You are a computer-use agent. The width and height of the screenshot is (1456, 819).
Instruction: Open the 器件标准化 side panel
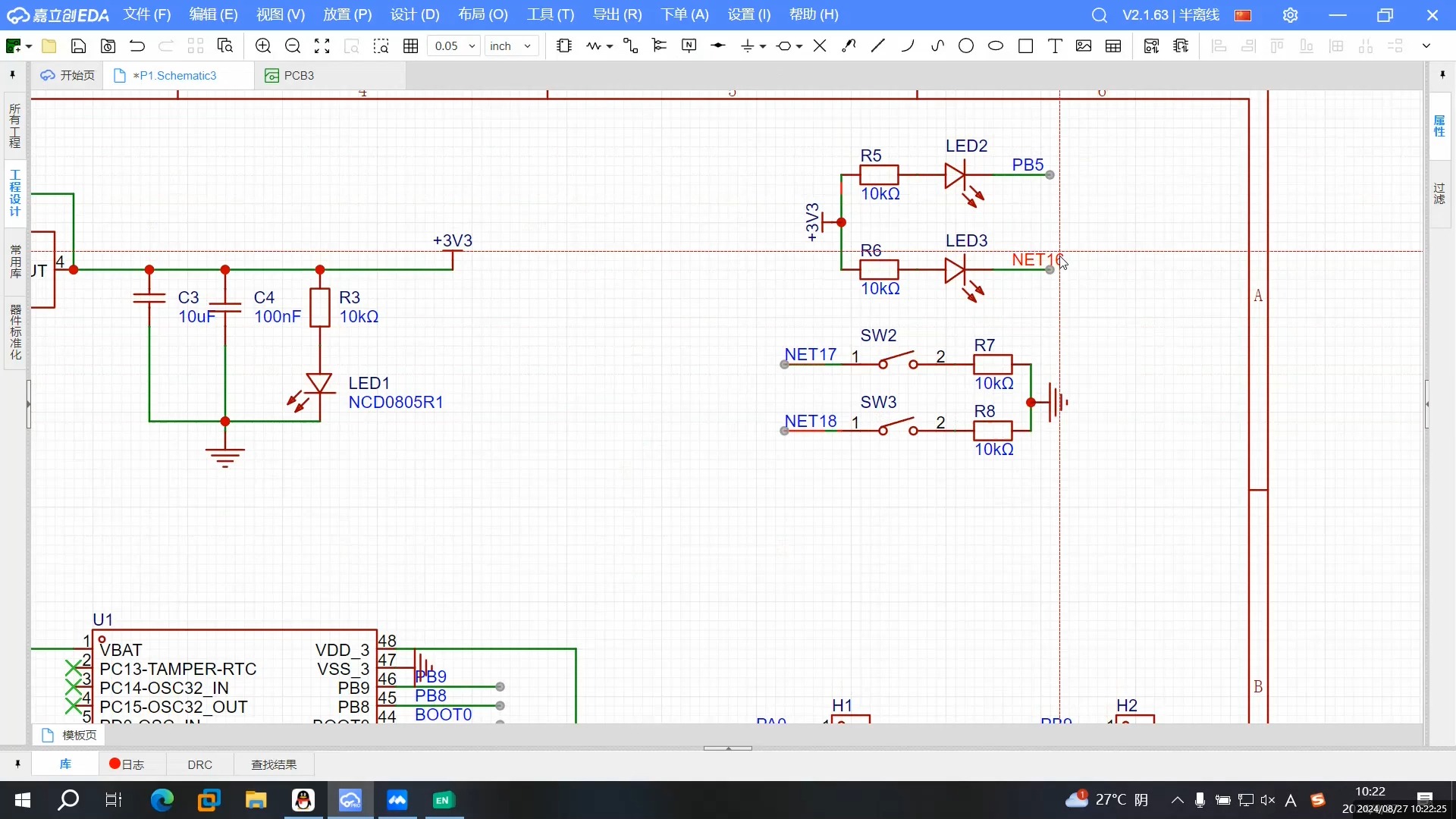pyautogui.click(x=14, y=332)
